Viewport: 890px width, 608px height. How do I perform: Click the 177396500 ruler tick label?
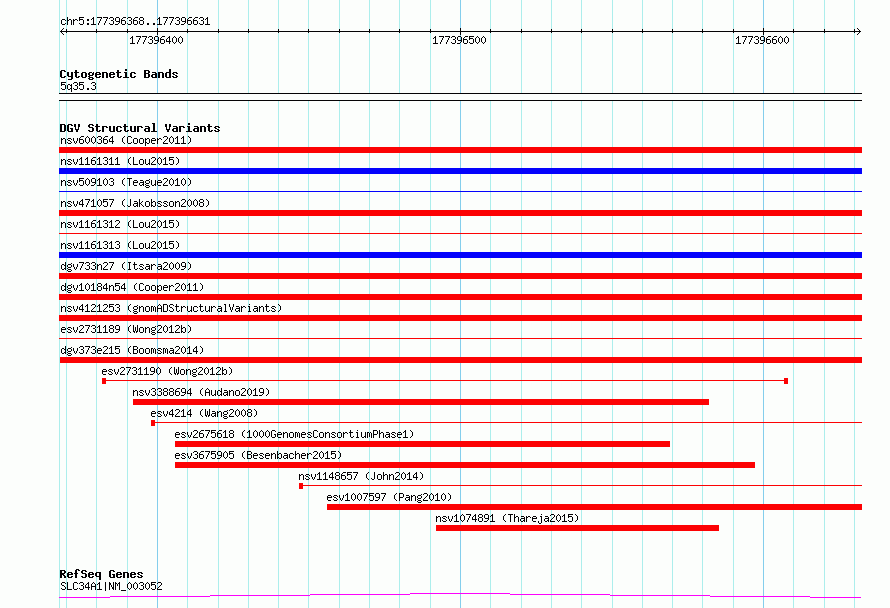[459, 40]
